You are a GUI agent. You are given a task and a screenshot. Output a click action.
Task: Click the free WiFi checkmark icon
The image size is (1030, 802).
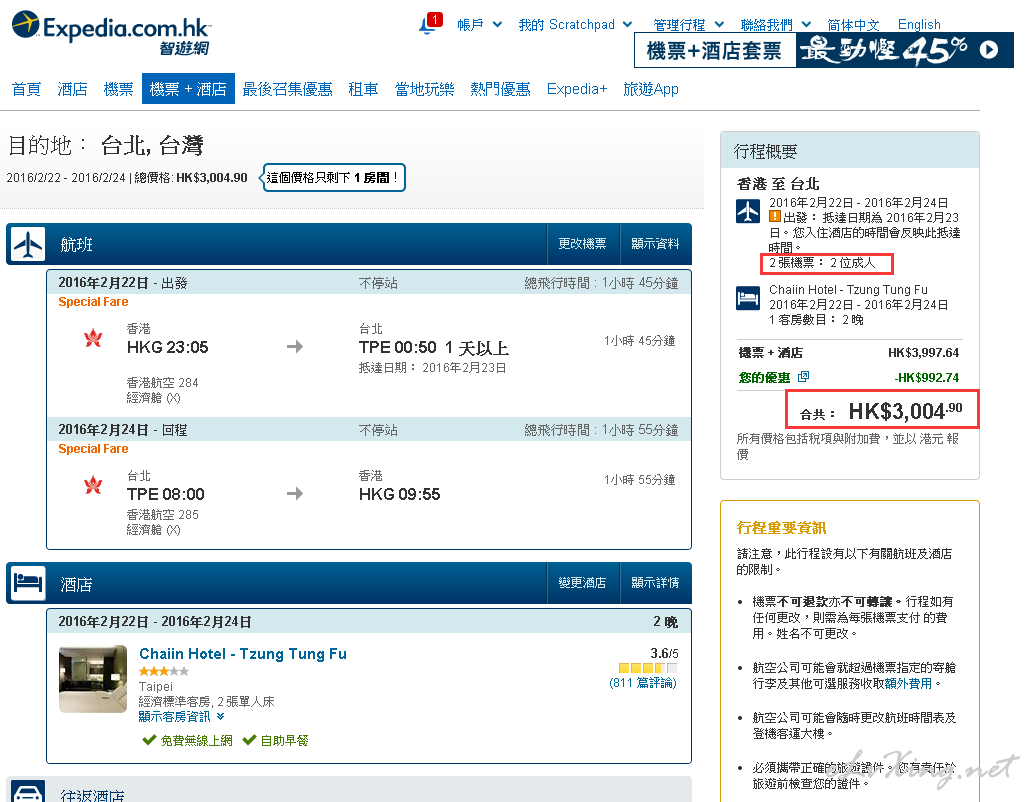click(x=149, y=740)
